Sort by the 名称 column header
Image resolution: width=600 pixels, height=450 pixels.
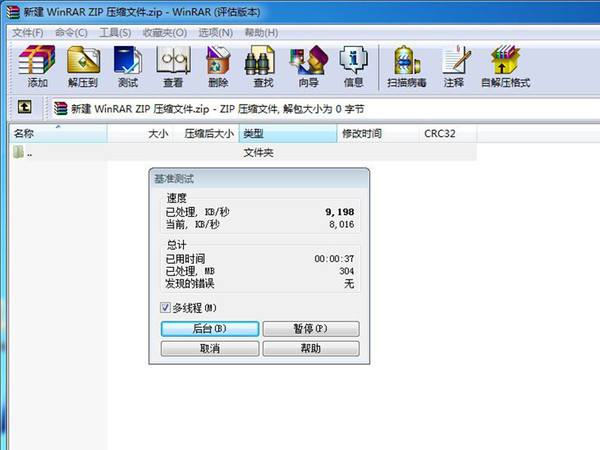[58, 133]
